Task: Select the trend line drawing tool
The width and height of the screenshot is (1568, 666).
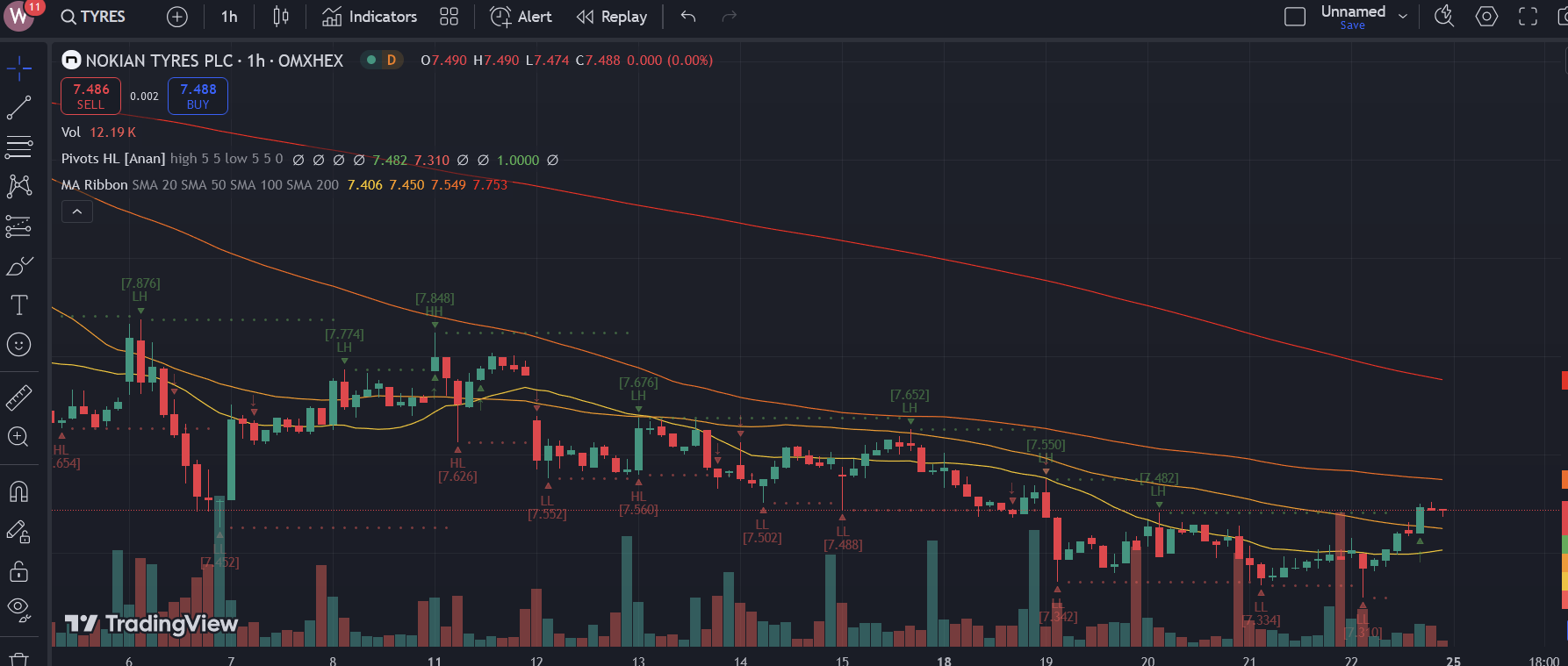Action: (x=19, y=108)
